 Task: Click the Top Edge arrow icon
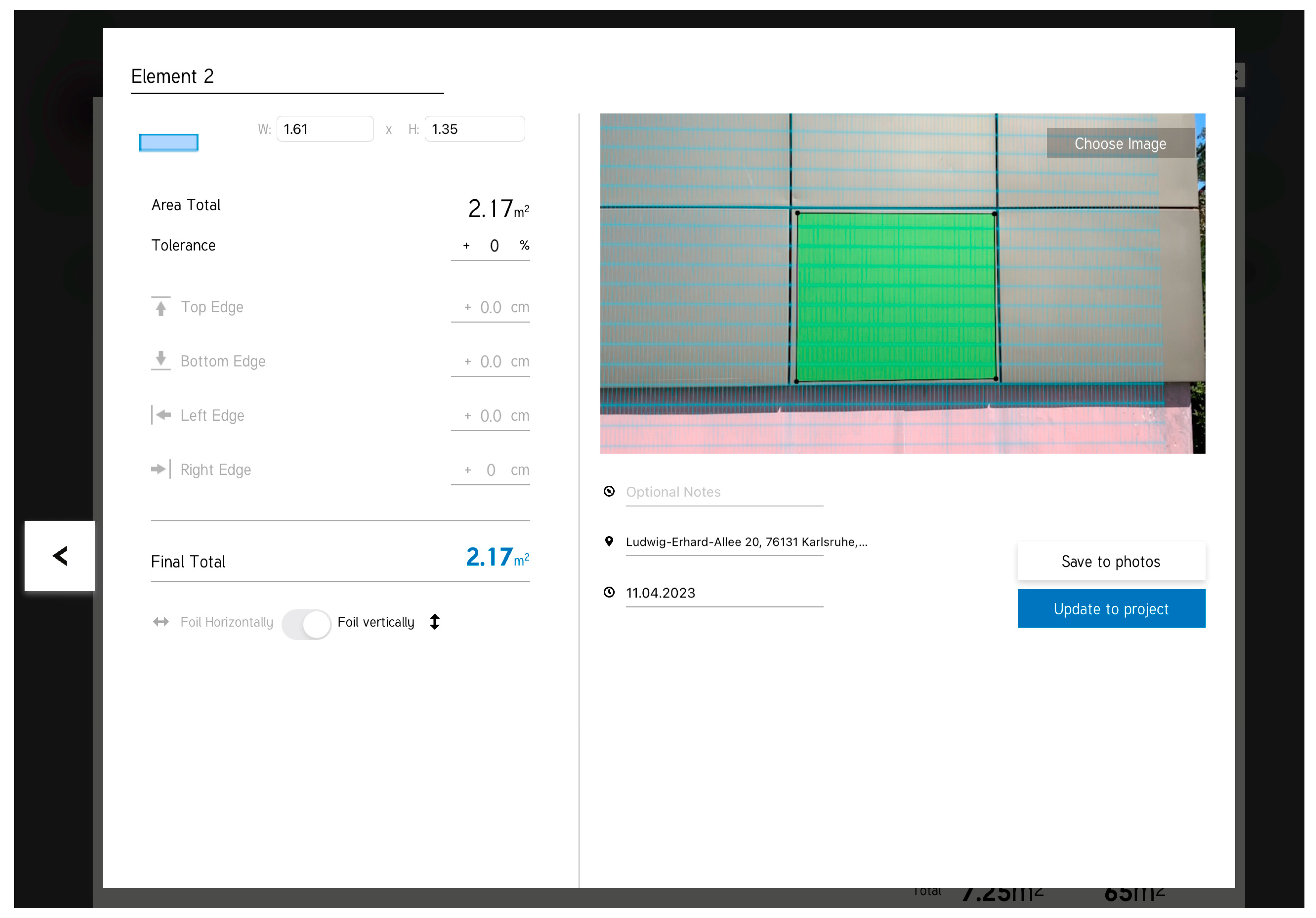click(x=161, y=307)
